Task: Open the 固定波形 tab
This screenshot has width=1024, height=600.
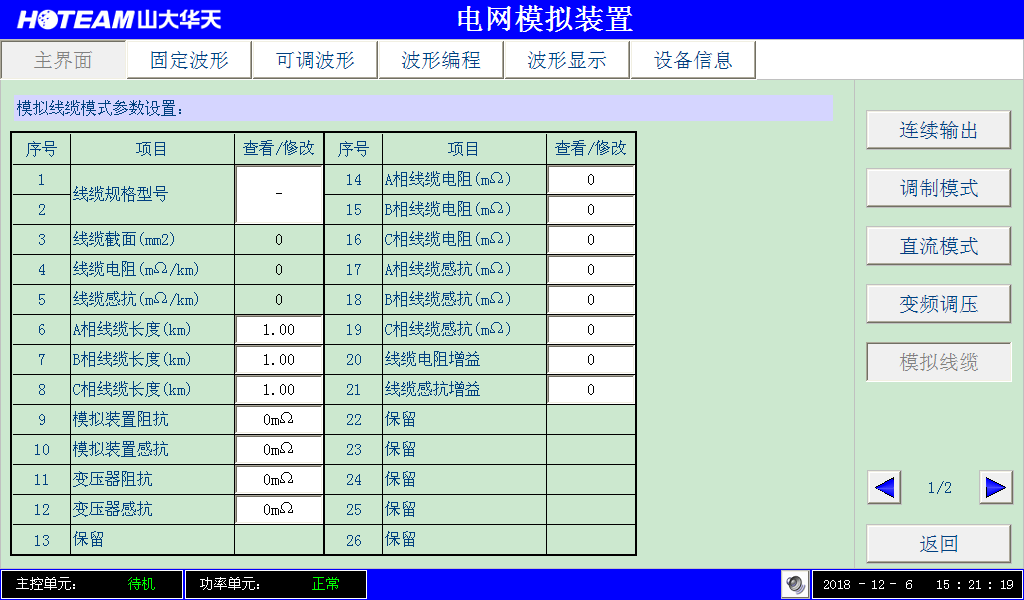Action: 189,60
